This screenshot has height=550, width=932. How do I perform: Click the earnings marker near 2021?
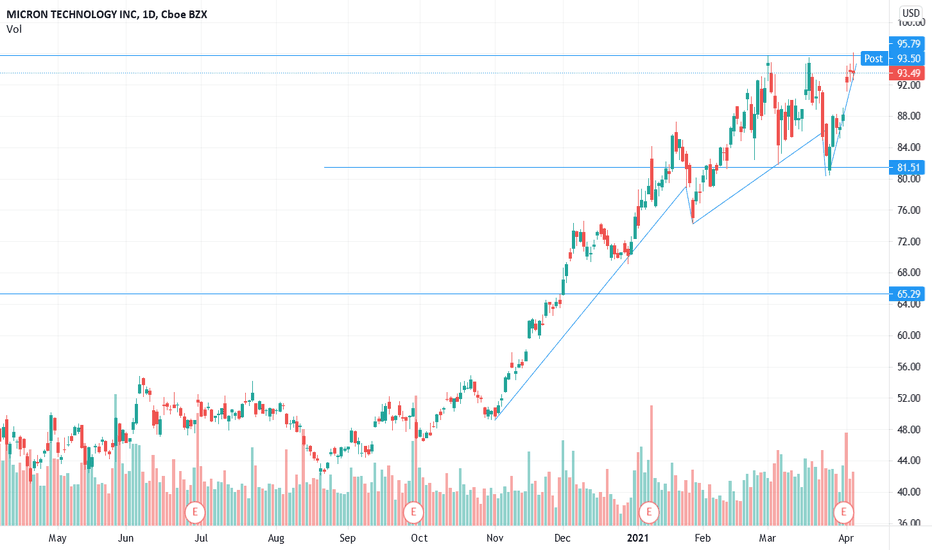[x=648, y=512]
